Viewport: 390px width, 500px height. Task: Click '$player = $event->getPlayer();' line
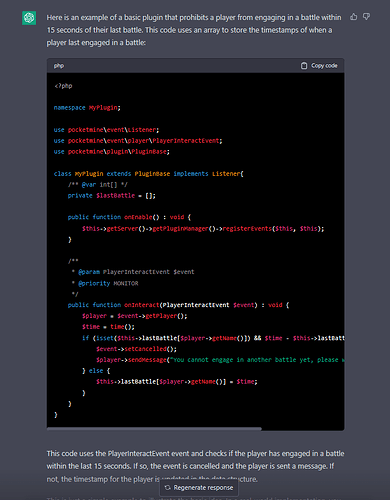click(135, 316)
